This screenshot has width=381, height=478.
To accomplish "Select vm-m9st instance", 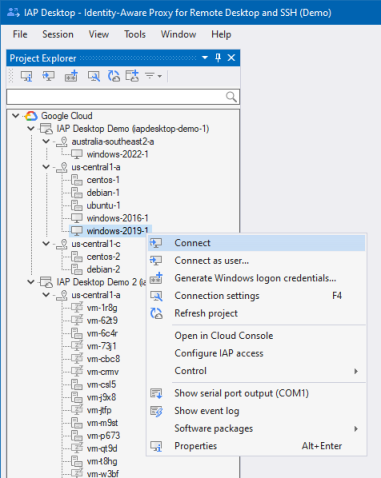I will click(x=102, y=423).
